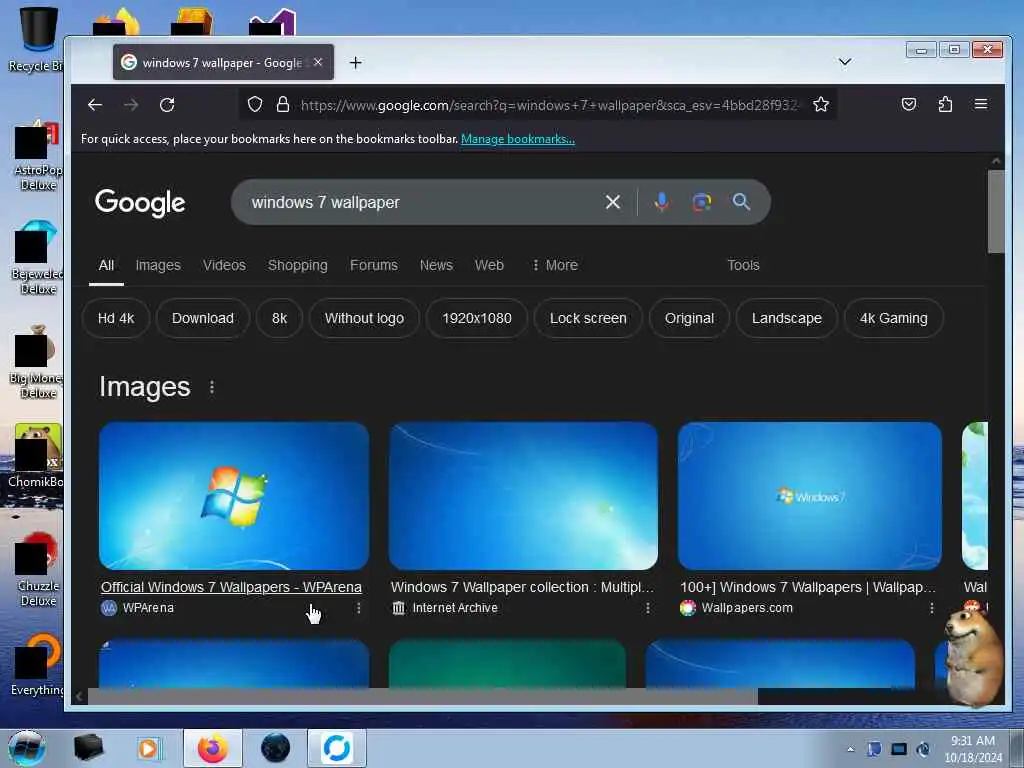Open the Wallpapers.com Windows 7 thumbnail
The width and height of the screenshot is (1024, 768).
point(810,496)
